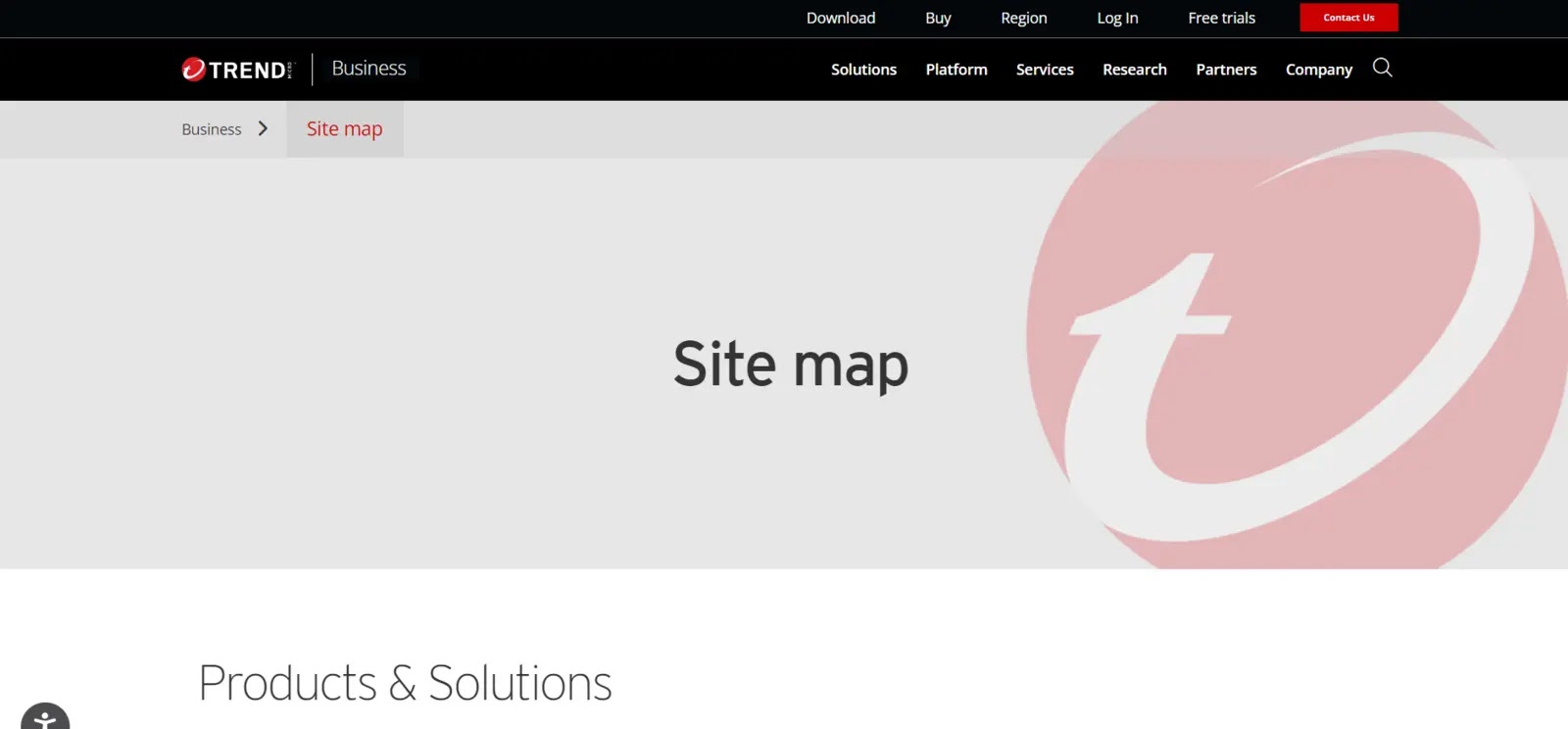Expand the Services navigation menu
The image size is (1568, 729).
[x=1045, y=70]
